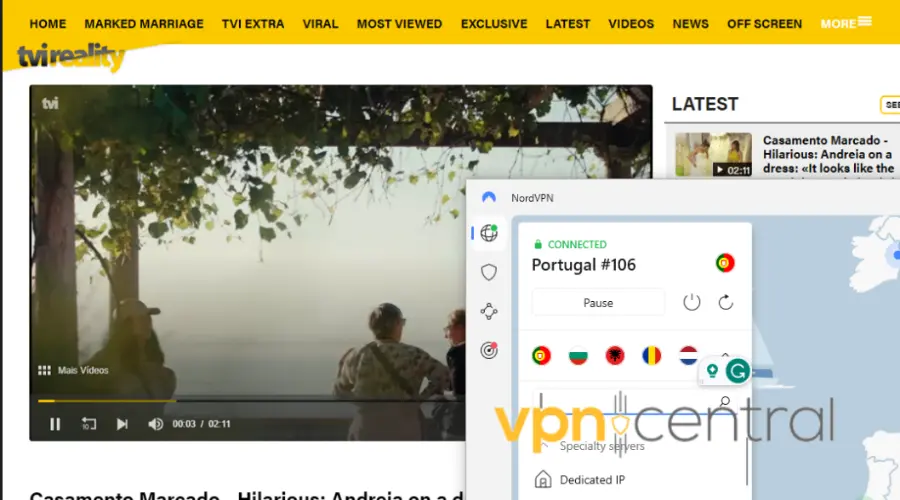
Task: Click the Grammarly lightbulb suggestion icon
Action: (712, 371)
